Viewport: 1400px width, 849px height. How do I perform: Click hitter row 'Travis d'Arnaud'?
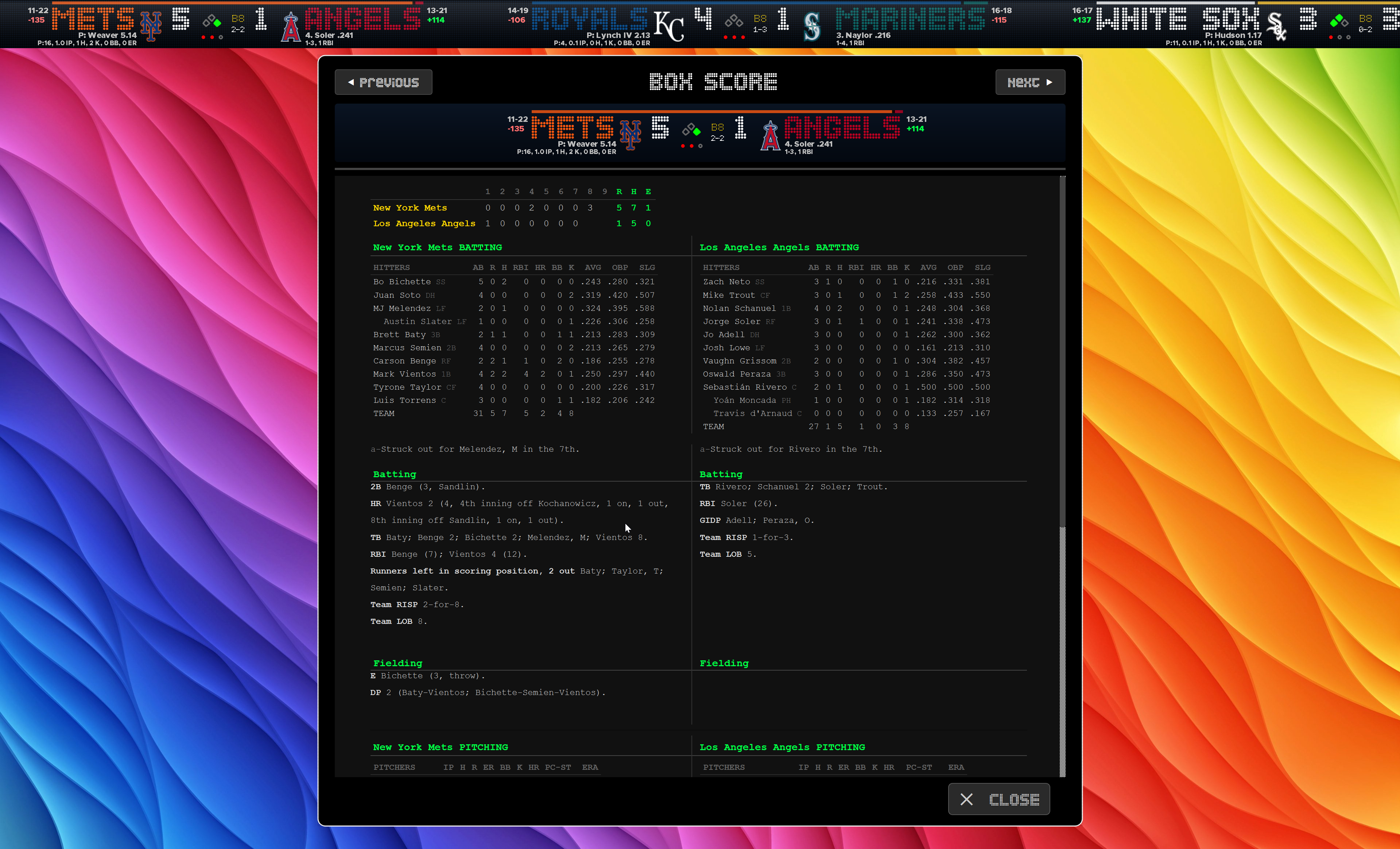tap(846, 413)
